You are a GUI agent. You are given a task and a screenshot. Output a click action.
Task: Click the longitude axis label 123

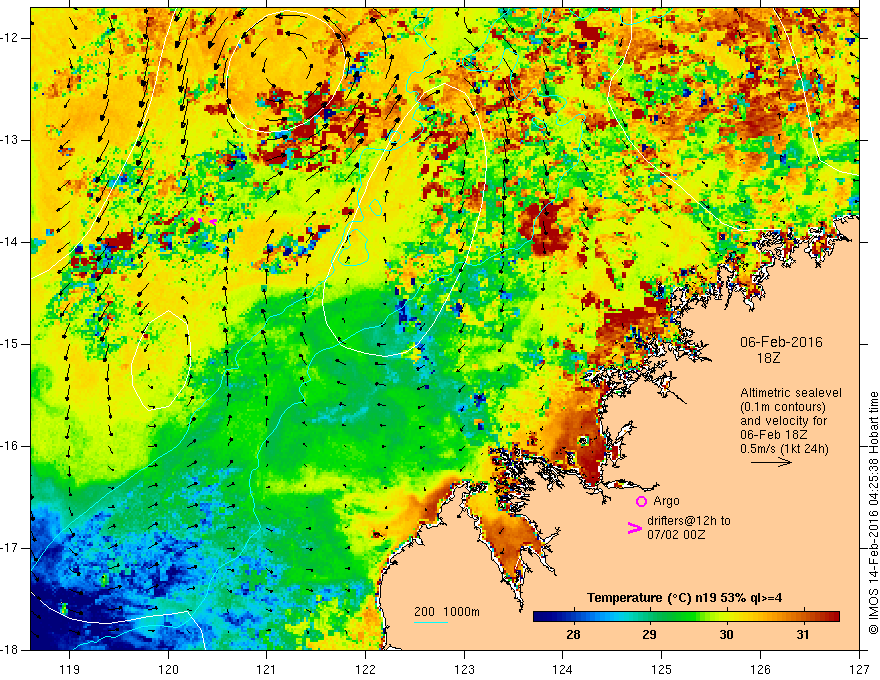point(464,669)
